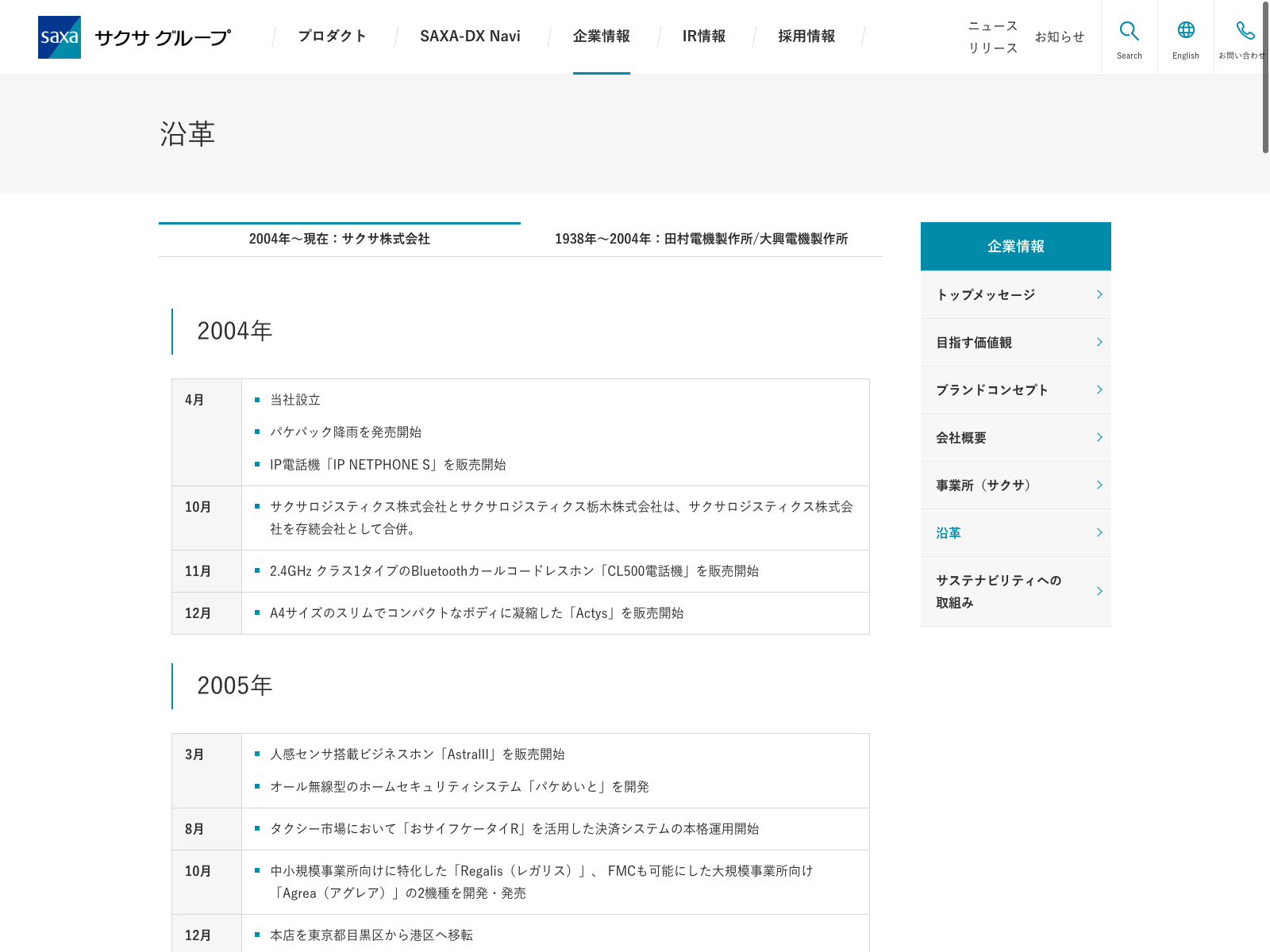This screenshot has width=1270, height=952.
Task: Open the Search magnifier icon
Action: pos(1130,31)
